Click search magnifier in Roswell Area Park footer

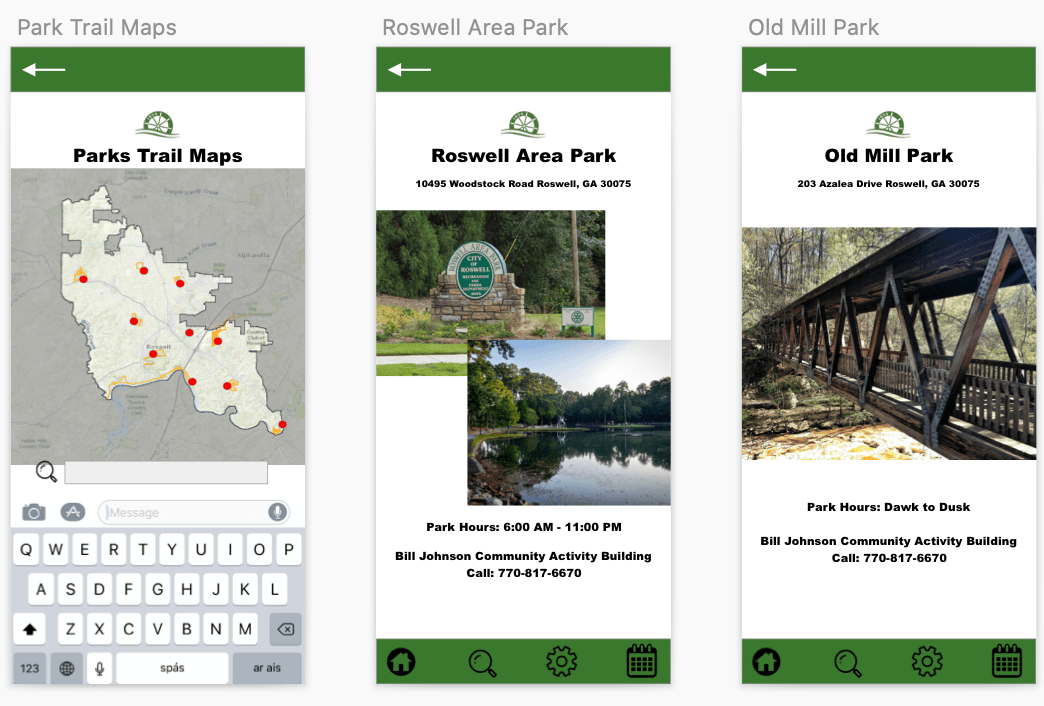482,662
